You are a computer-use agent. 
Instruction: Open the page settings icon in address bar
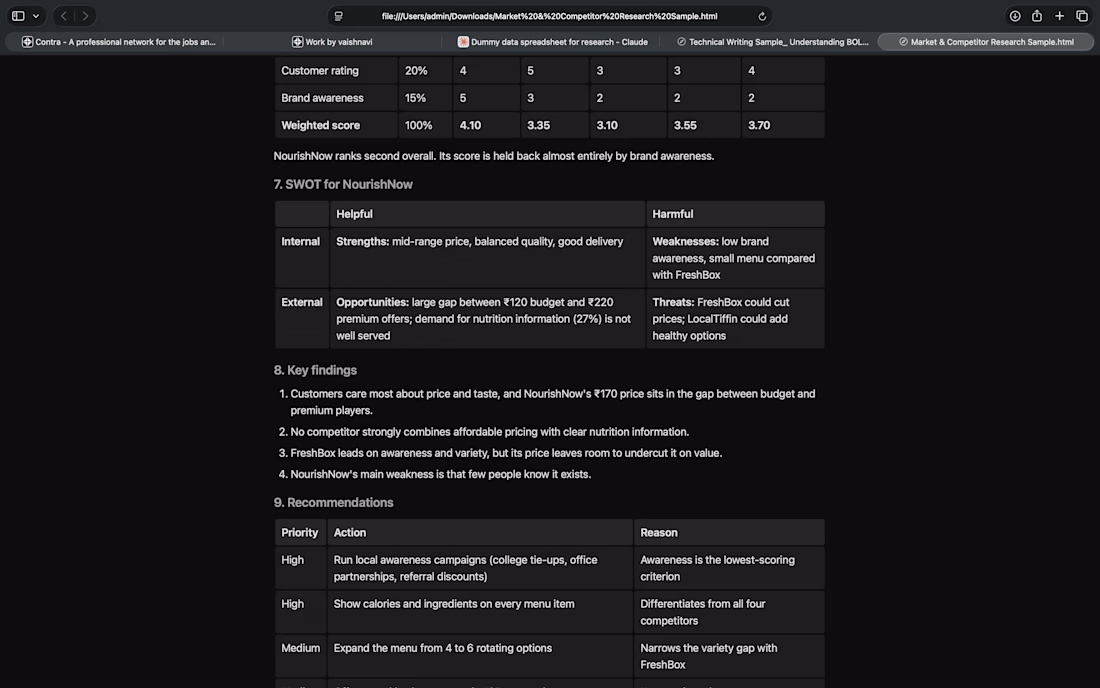pyautogui.click(x=339, y=16)
